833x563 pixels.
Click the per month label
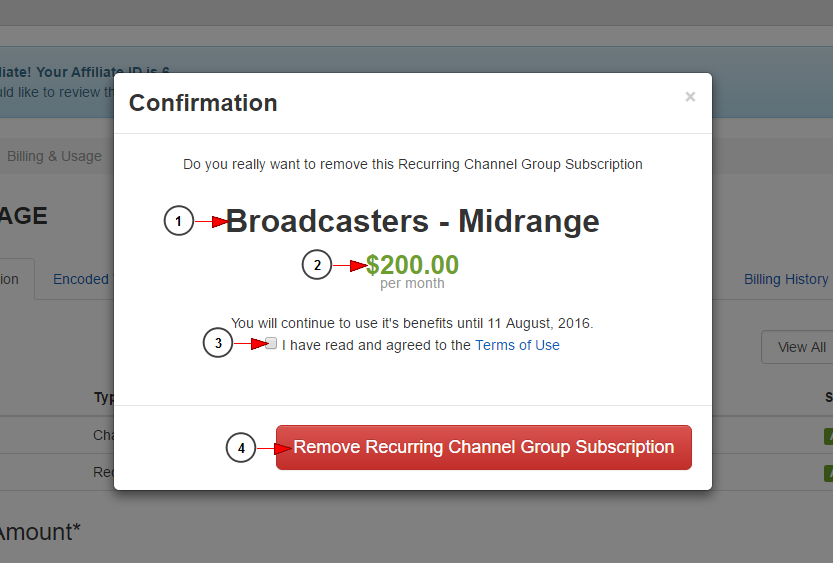pos(412,284)
